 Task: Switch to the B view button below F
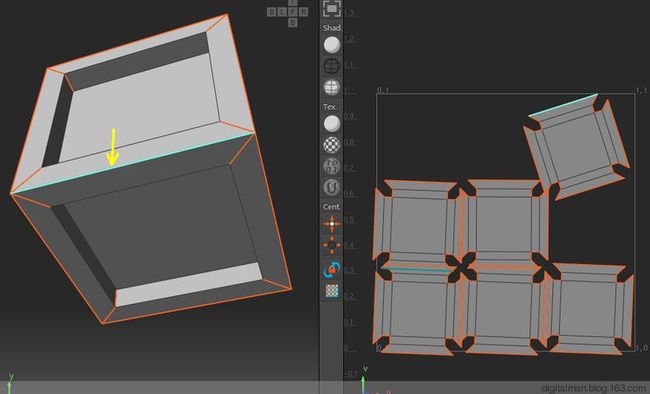[x=293, y=22]
